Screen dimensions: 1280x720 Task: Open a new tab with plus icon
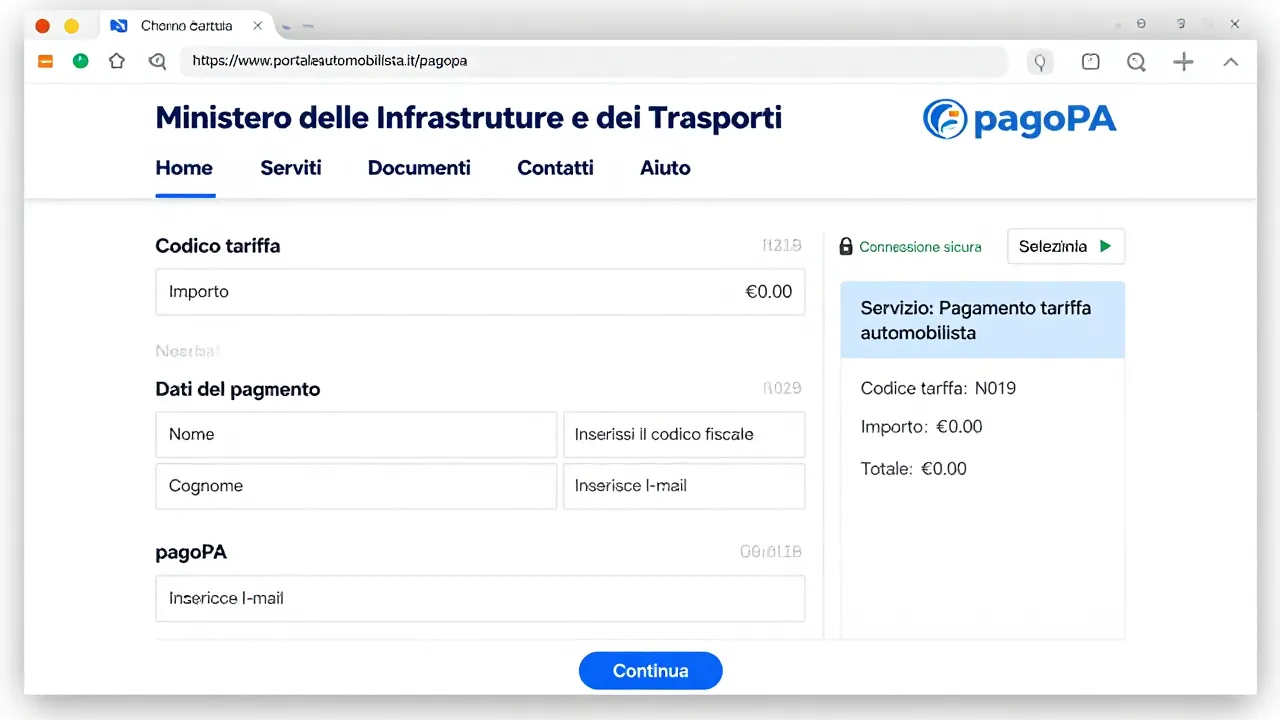[x=1183, y=62]
